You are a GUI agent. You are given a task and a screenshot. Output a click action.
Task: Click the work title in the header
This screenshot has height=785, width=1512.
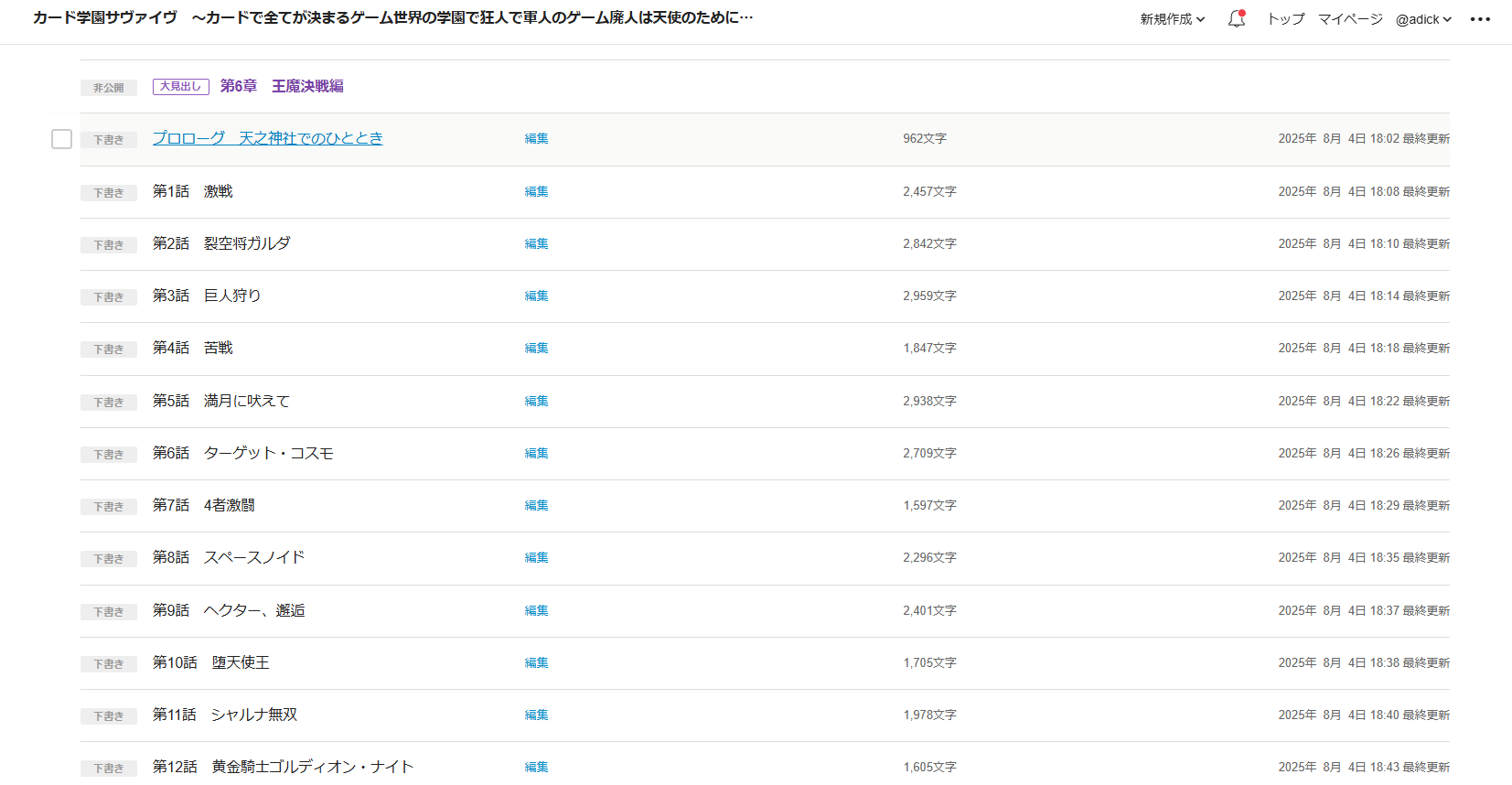coord(392,18)
